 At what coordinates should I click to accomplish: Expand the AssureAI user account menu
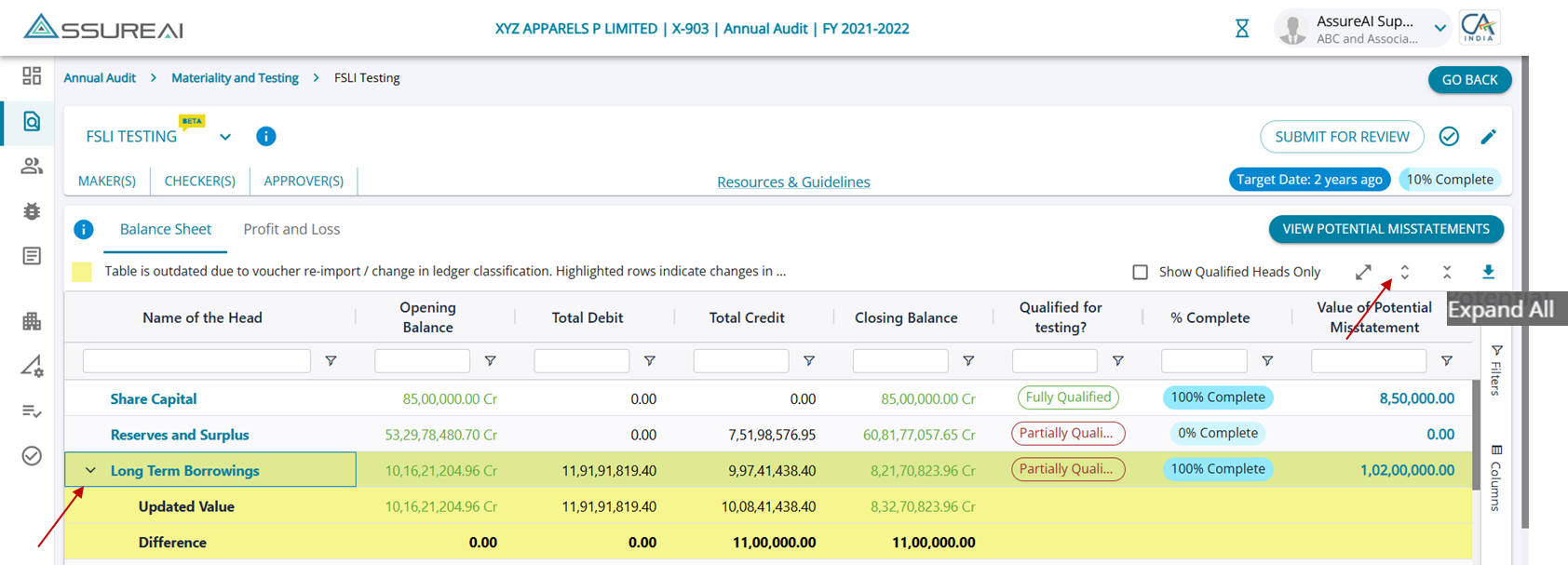pos(1440,29)
